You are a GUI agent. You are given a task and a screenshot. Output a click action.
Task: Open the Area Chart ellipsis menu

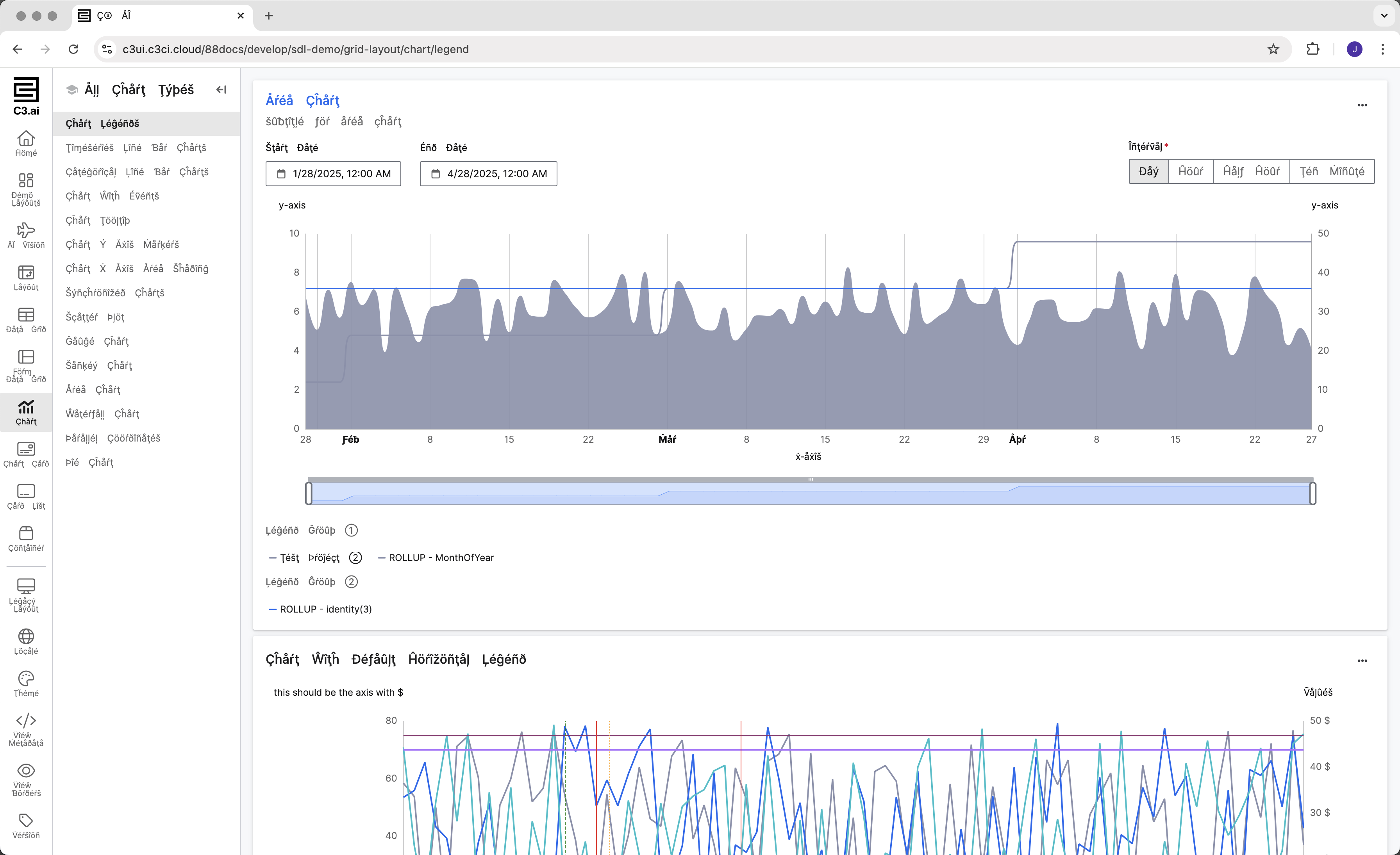tap(1362, 105)
